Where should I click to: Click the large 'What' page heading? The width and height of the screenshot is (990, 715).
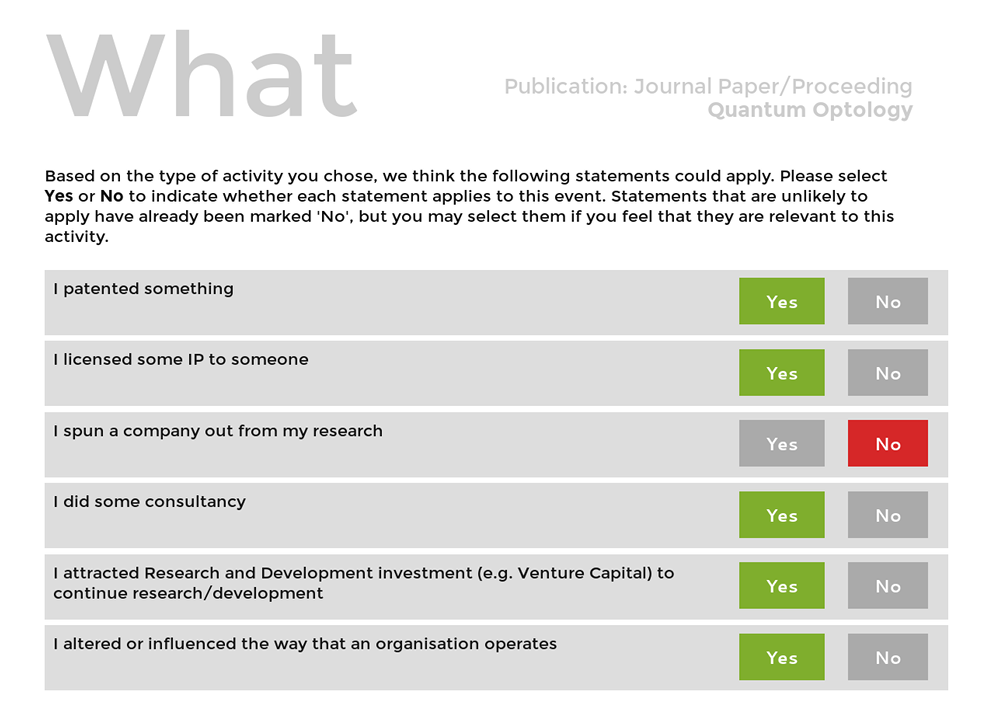202,75
